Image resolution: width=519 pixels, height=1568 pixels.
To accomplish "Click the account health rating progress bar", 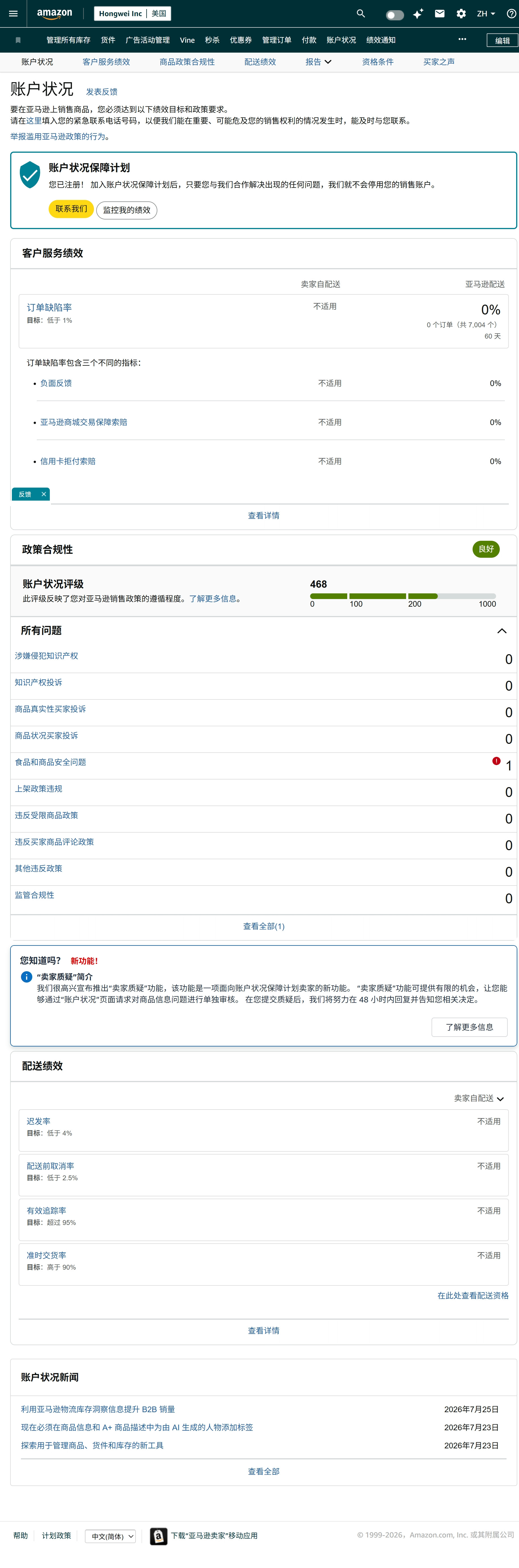I will click(x=403, y=596).
